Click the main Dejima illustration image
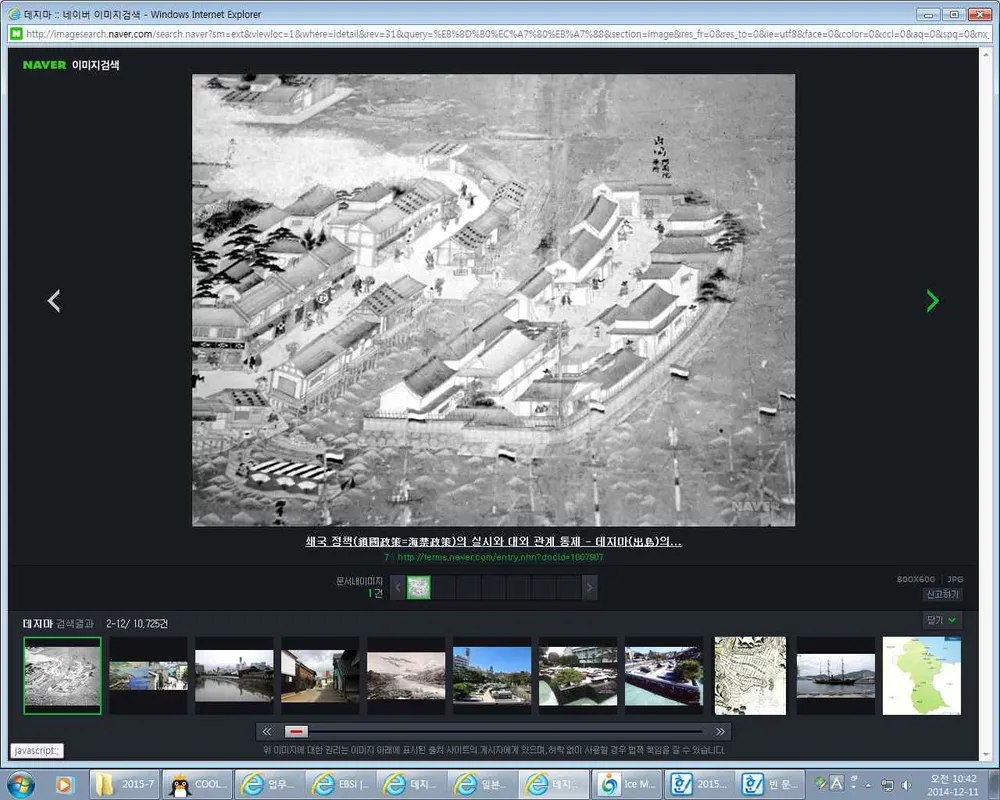The image size is (1000, 800). point(494,300)
